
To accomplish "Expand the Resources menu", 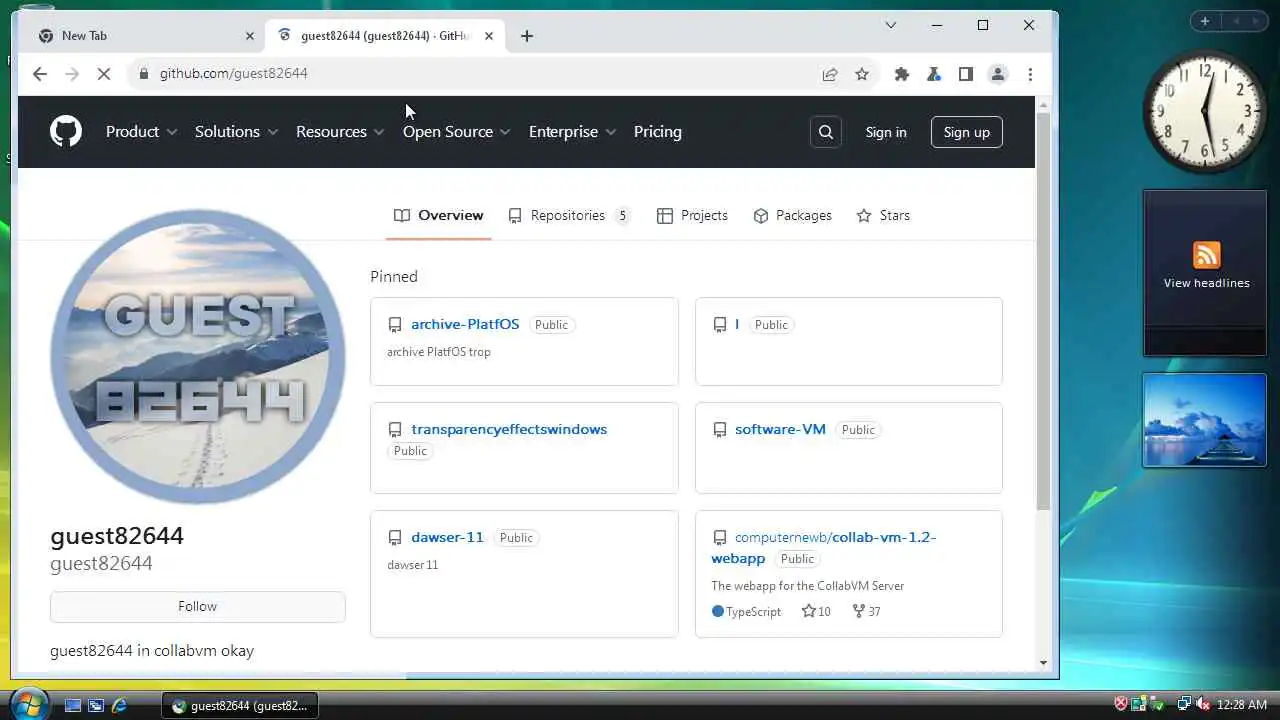I will pos(340,132).
